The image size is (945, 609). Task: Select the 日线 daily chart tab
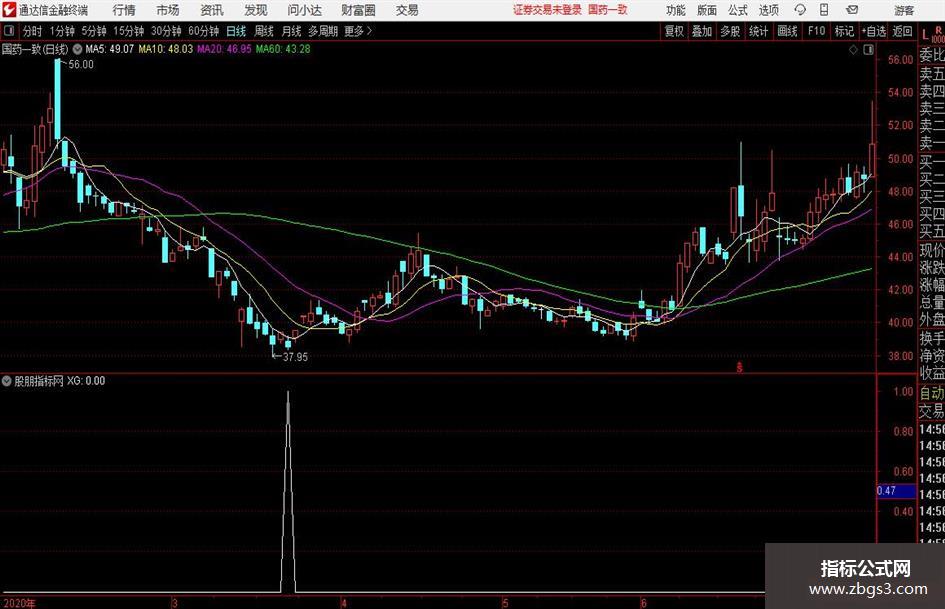click(236, 31)
